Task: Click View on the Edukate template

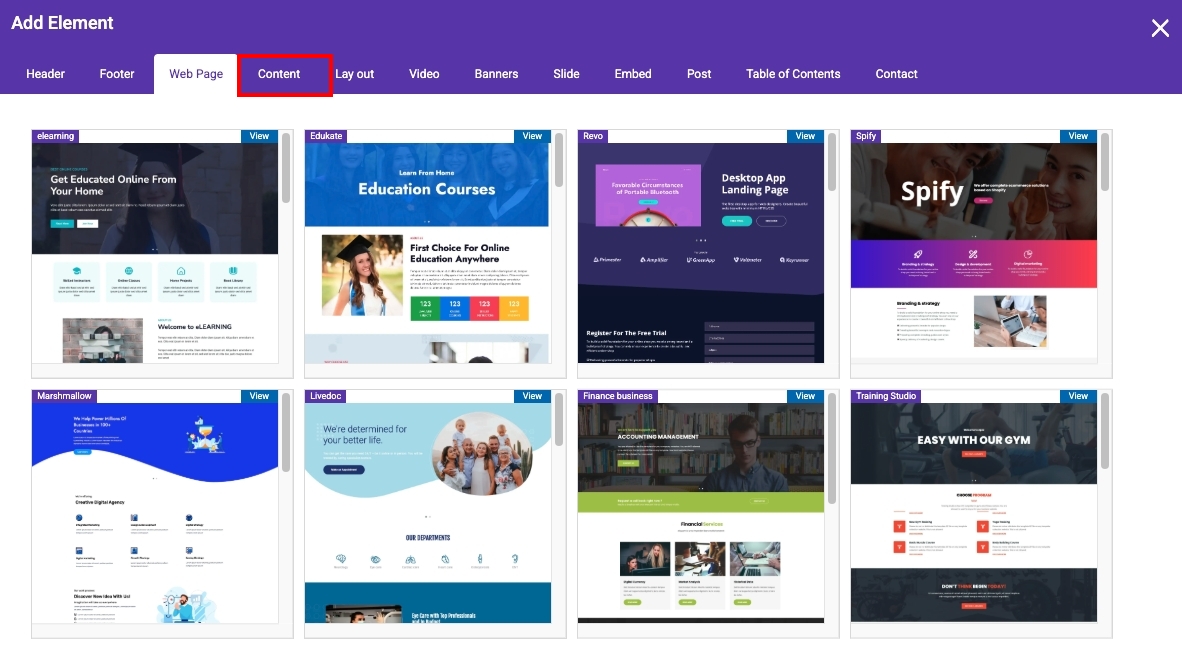Action: point(532,136)
